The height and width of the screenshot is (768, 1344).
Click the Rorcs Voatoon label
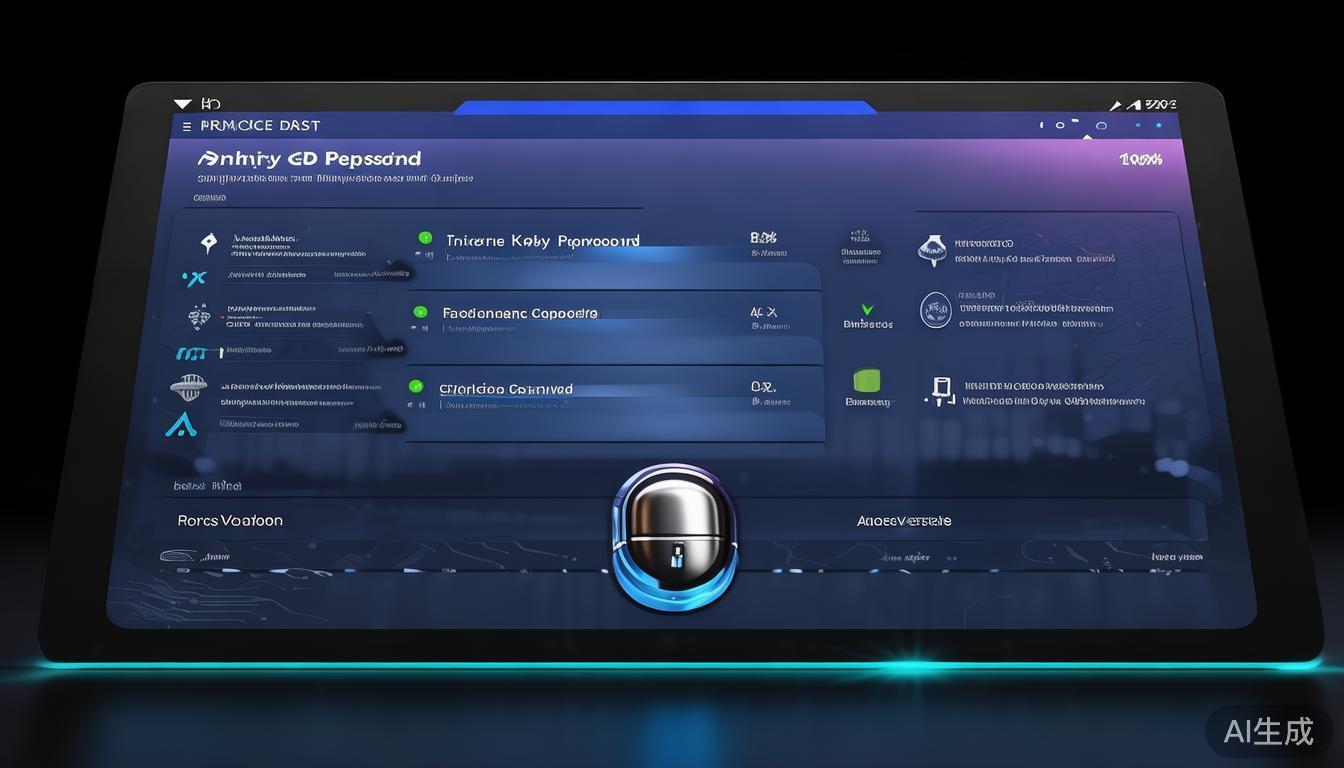point(230,520)
